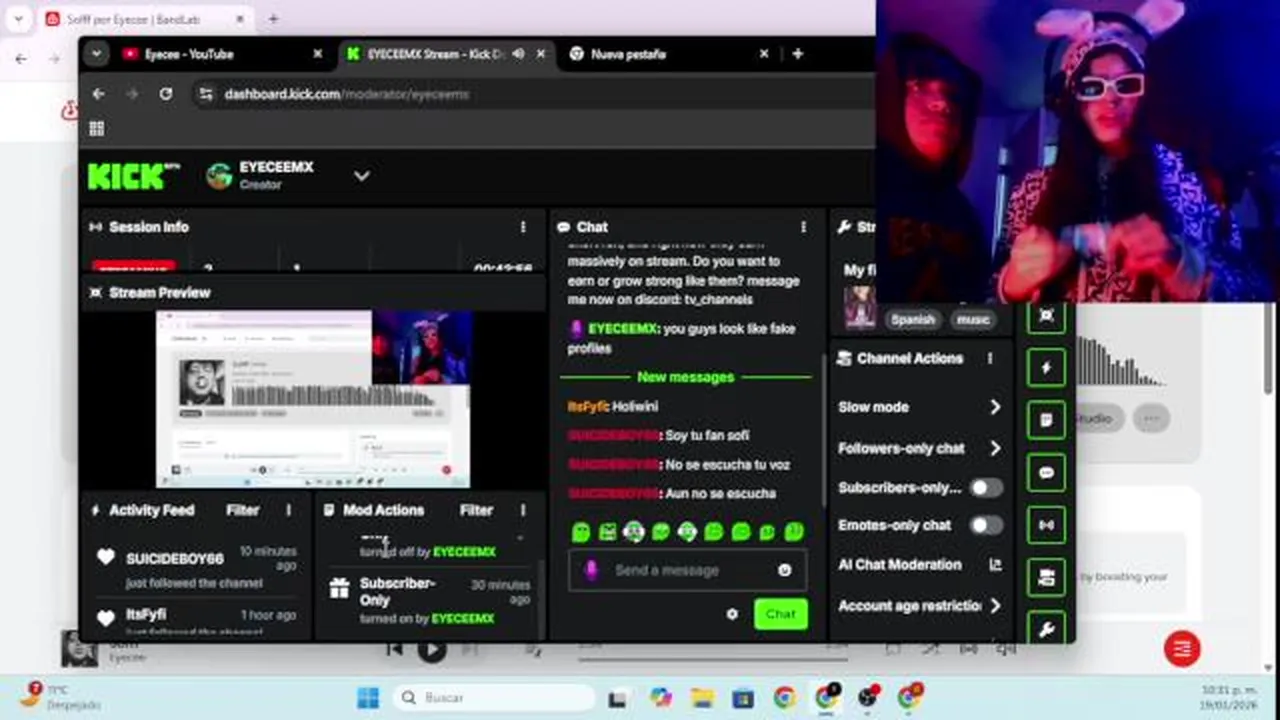
Task: Click the wrench sidebar icon
Action: 1046,629
